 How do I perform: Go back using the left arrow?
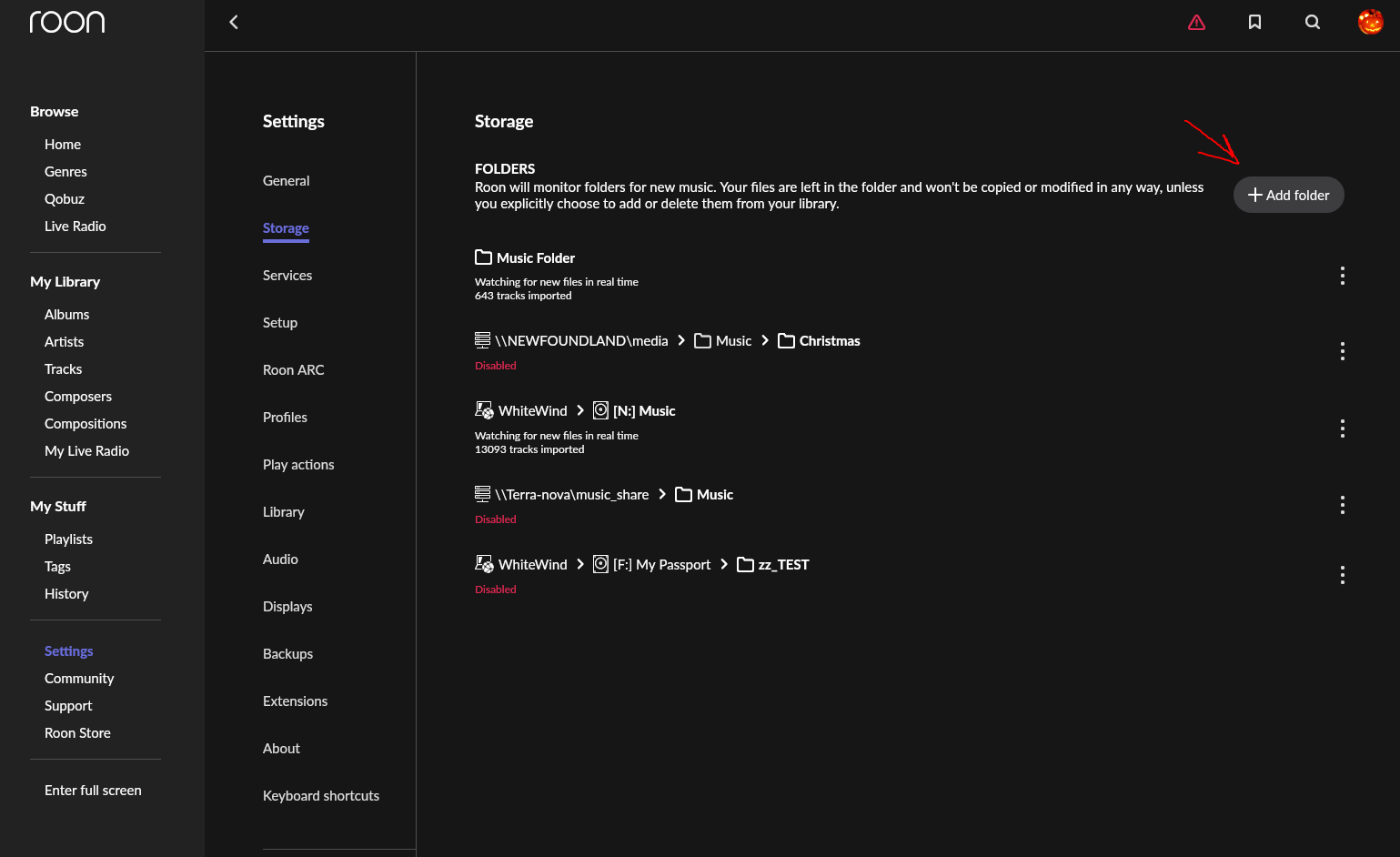pyautogui.click(x=234, y=23)
